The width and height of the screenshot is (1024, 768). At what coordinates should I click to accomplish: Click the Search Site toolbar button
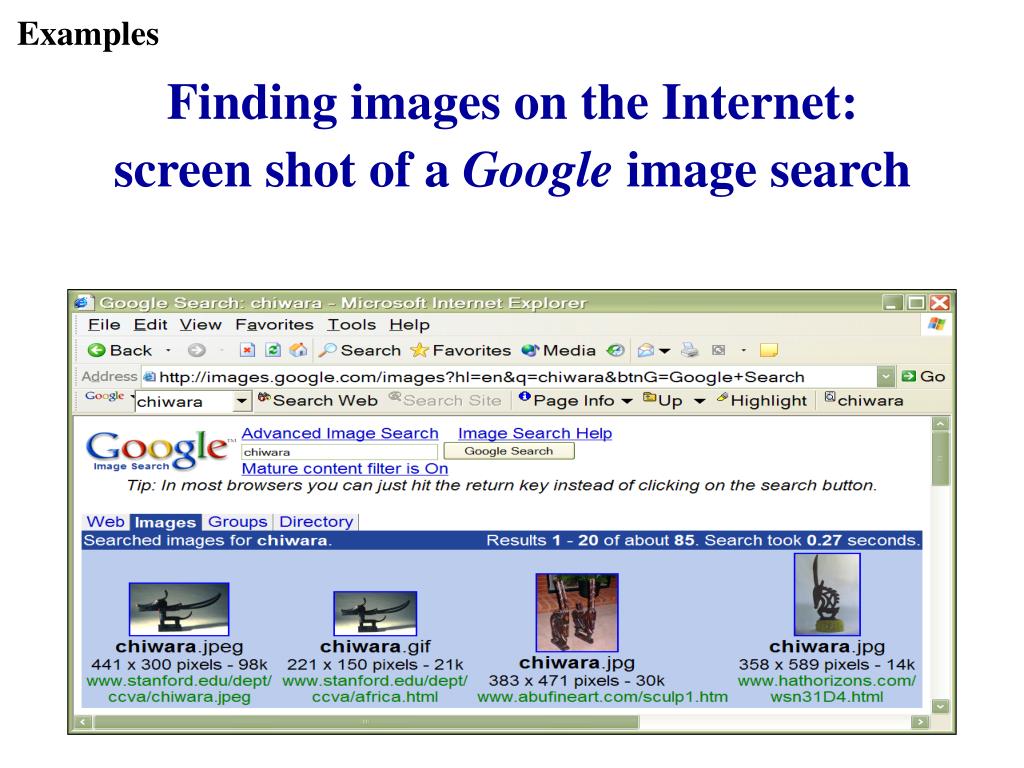click(x=445, y=400)
